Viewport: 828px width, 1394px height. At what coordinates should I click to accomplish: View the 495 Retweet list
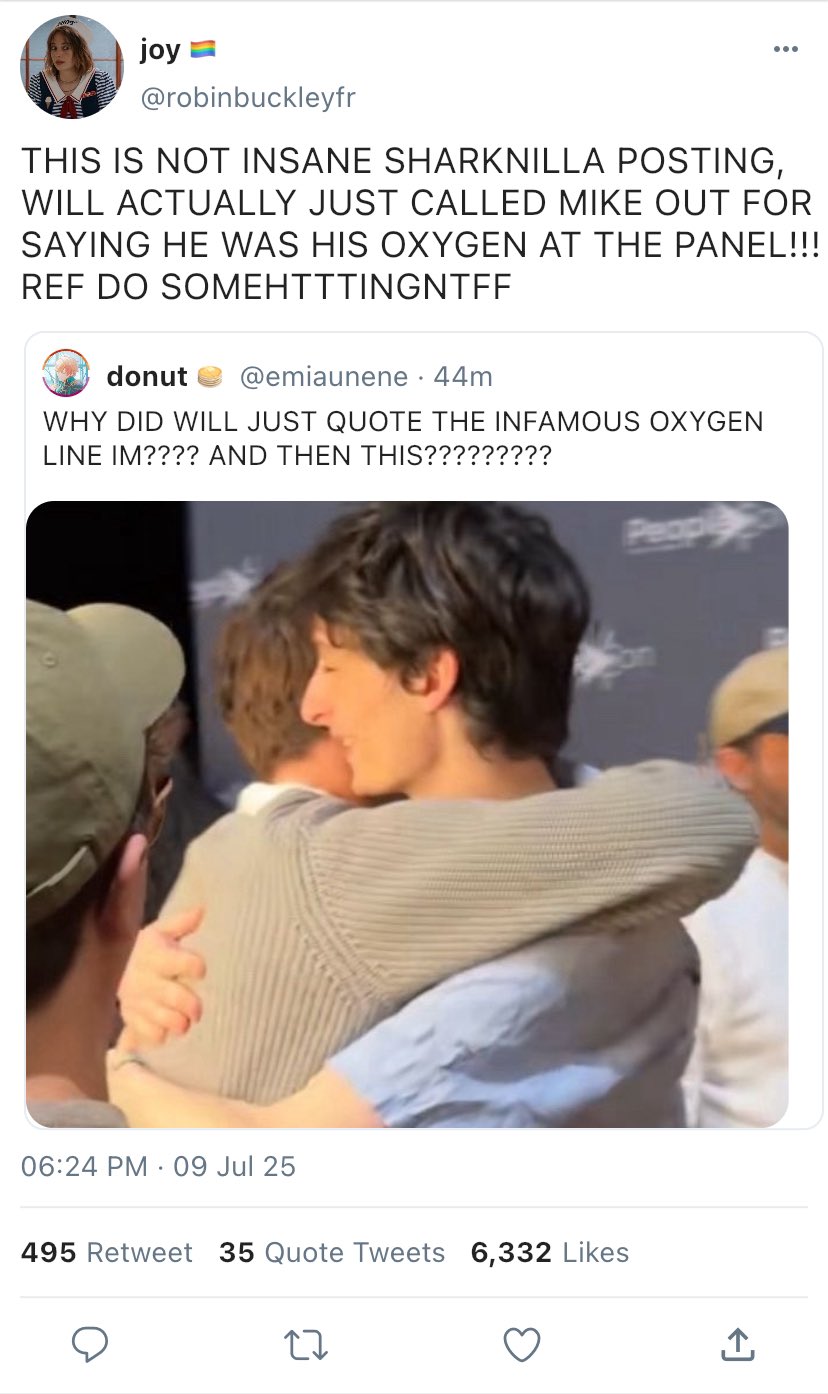click(x=107, y=1252)
